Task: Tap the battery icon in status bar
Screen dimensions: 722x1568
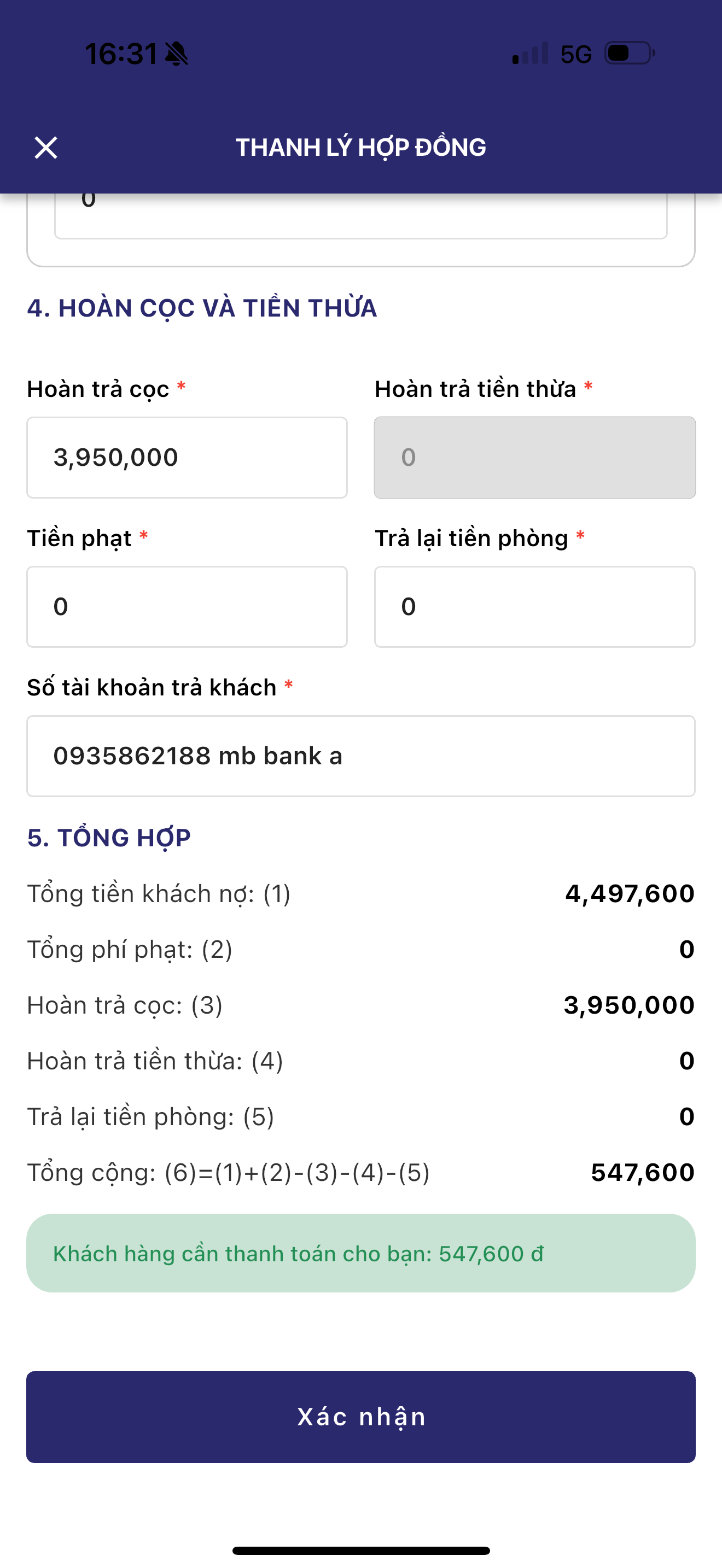Action: coord(629,54)
